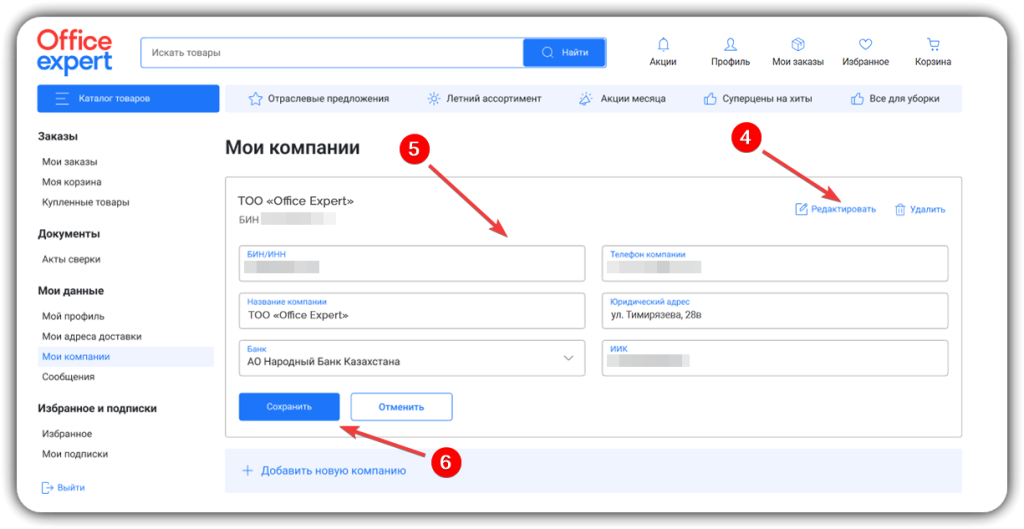The width and height of the screenshot is (1024, 529).
Task: Click the Название компании input field
Action: 412,311
